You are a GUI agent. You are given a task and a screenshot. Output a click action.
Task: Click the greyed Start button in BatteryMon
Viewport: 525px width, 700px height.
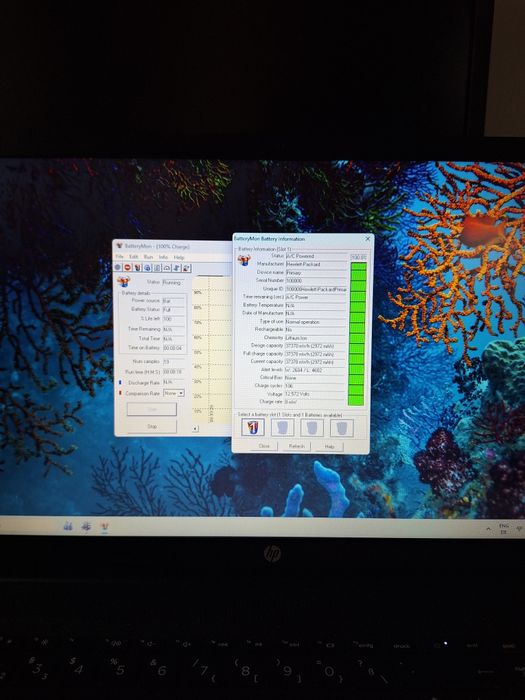[152, 409]
